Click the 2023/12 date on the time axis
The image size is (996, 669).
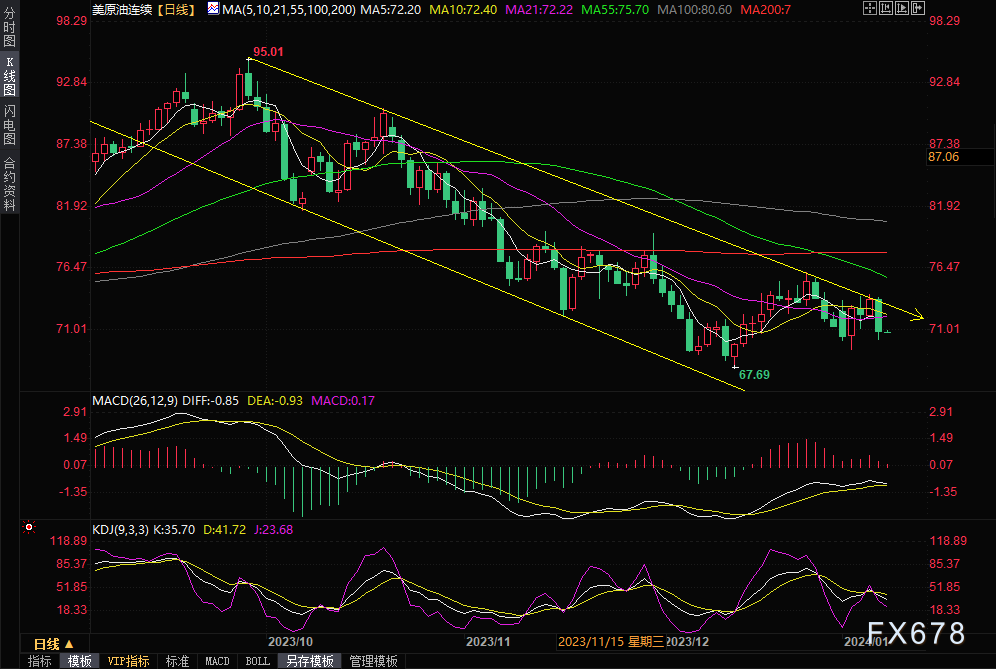tap(687, 642)
